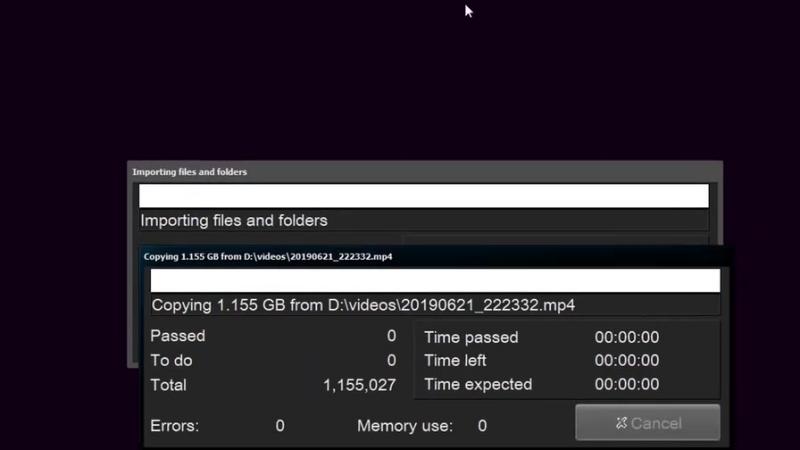Click the file copy progress bar
Viewport: 800px width, 450px height.
pos(435,280)
